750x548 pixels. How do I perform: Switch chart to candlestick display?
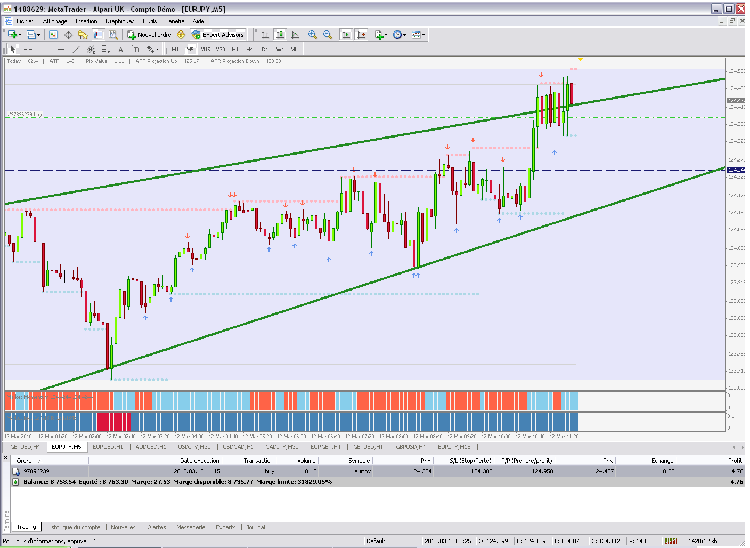tap(279, 34)
